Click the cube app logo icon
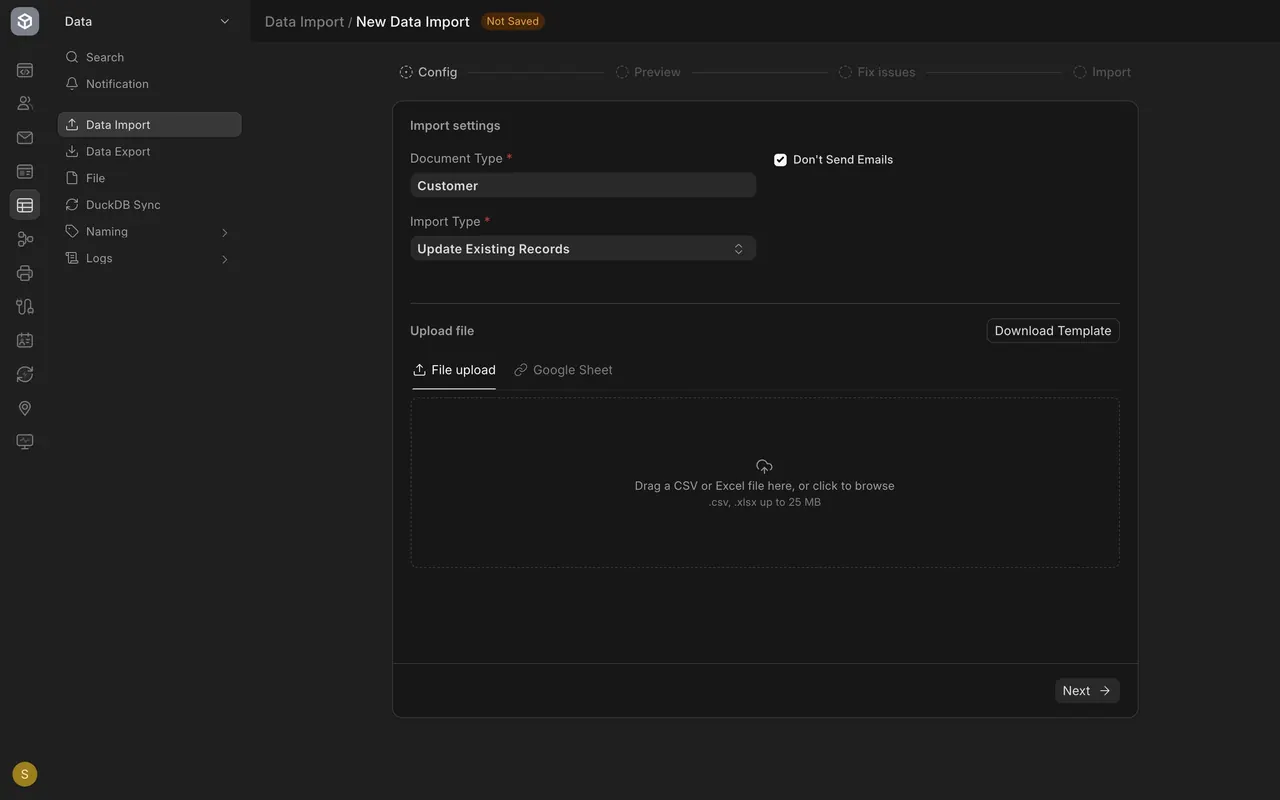Viewport: 1280px width, 800px height. point(25,21)
